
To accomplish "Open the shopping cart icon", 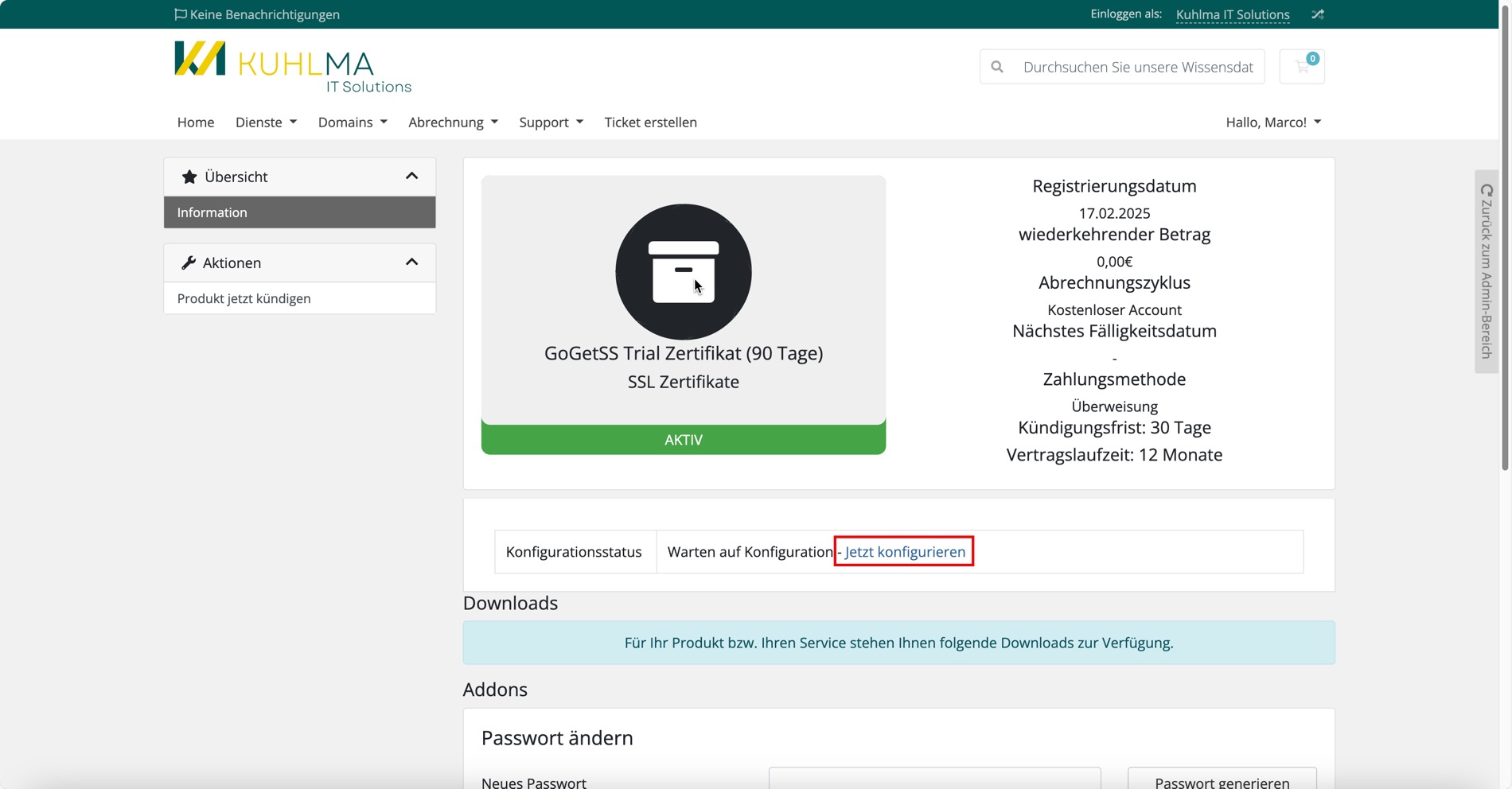I will tap(1302, 67).
